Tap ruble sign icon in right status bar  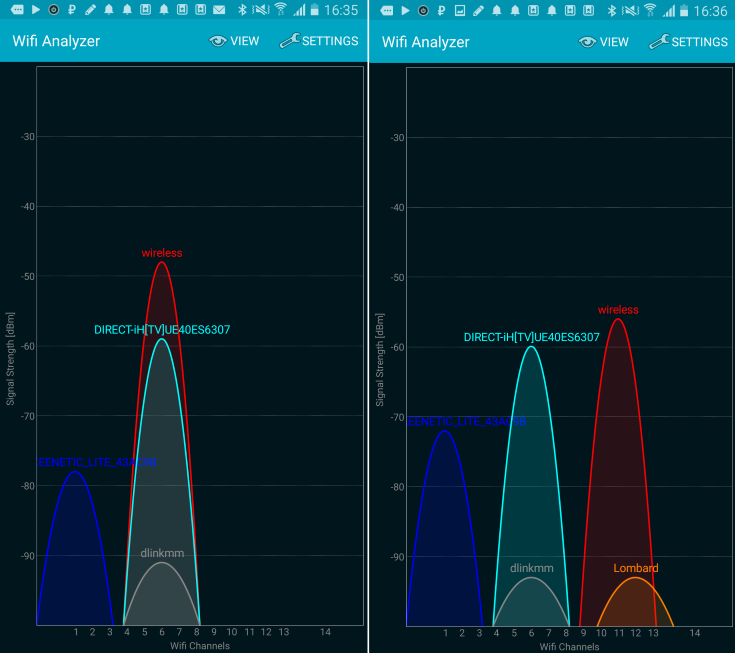(x=441, y=11)
